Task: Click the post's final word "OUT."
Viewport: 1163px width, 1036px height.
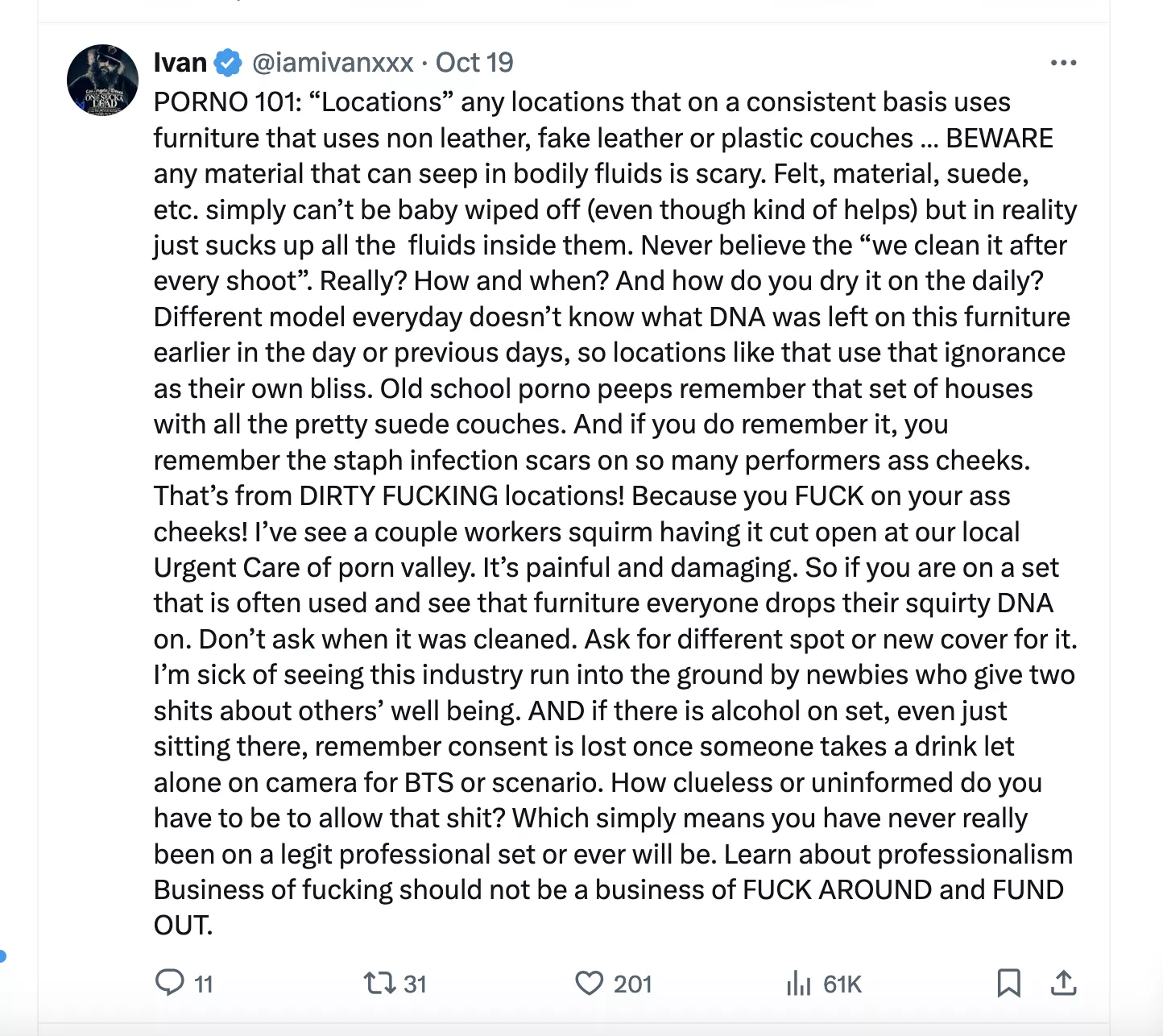Action: (183, 925)
